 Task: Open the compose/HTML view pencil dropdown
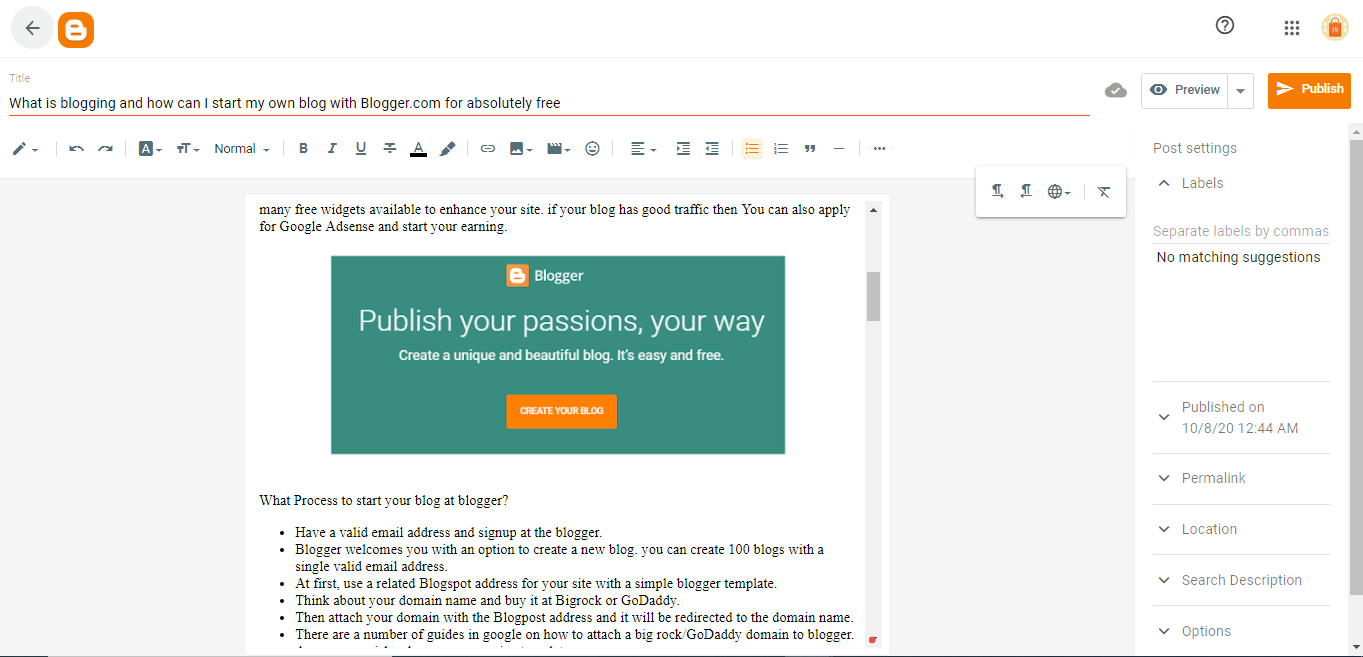[x=25, y=149]
